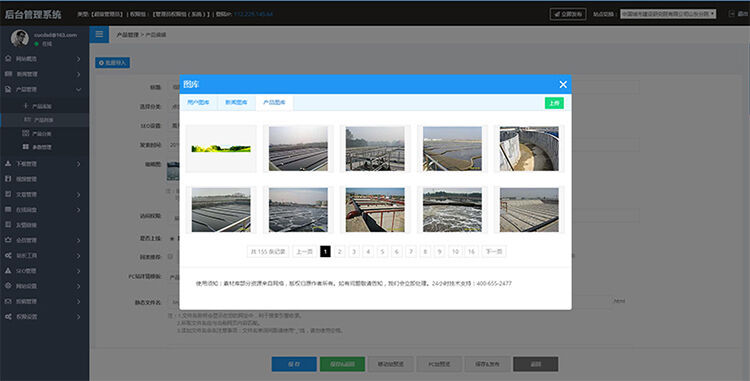Screen dimensions: 750x381
Task: Expand the 网站设置 chevron
Action: pos(78,286)
